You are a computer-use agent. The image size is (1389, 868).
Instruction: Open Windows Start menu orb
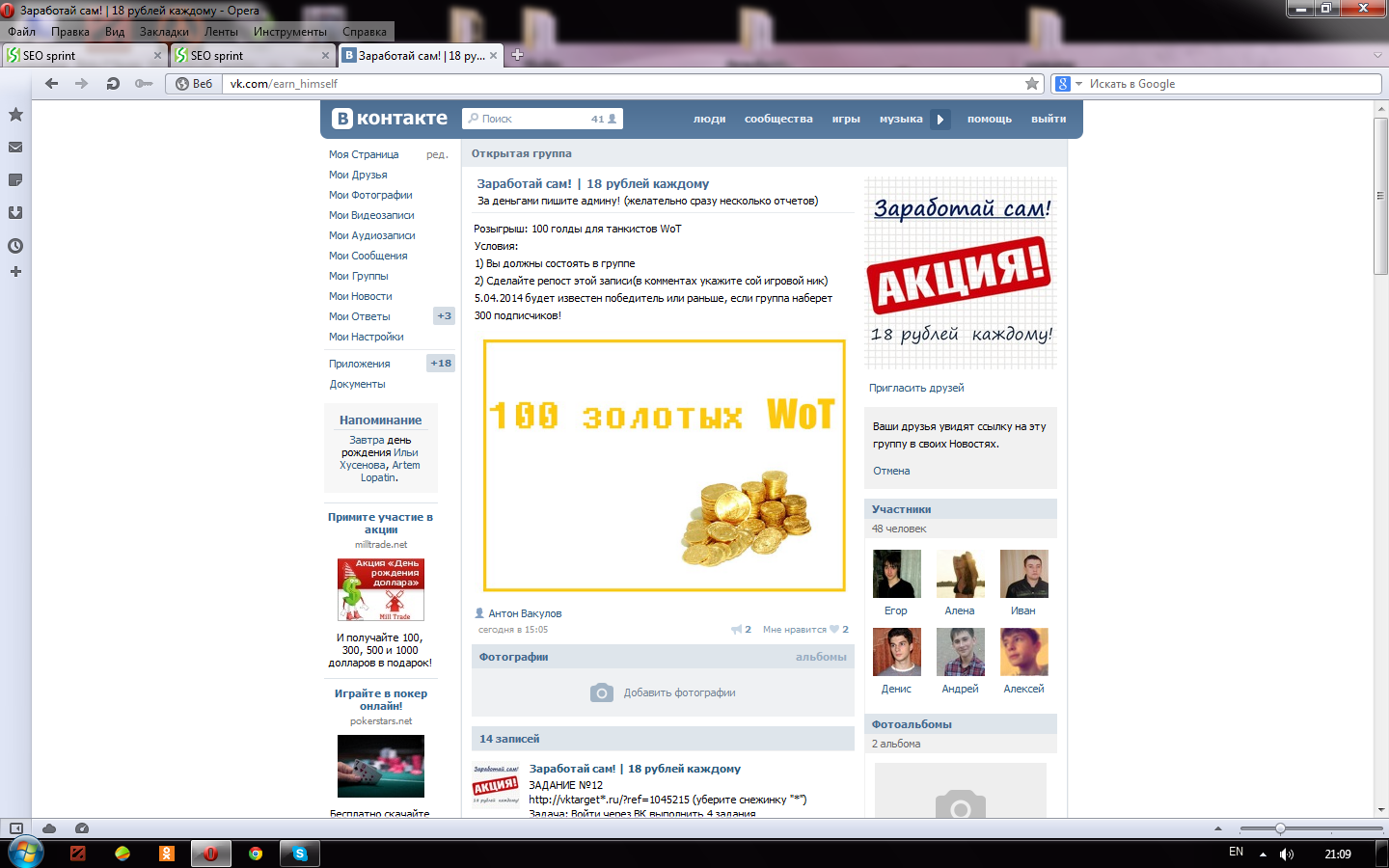25,854
